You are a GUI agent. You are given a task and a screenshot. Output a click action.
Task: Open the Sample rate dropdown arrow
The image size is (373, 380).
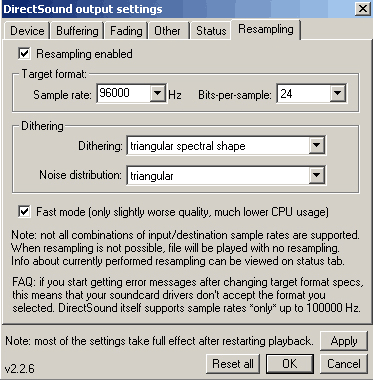(157, 93)
